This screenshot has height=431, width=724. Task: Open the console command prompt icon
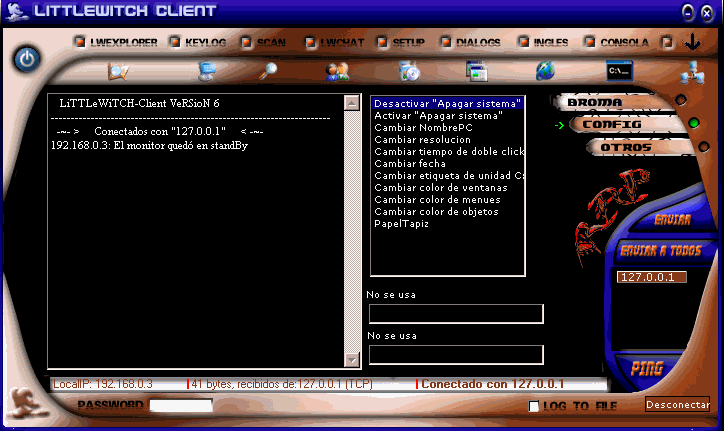click(620, 71)
